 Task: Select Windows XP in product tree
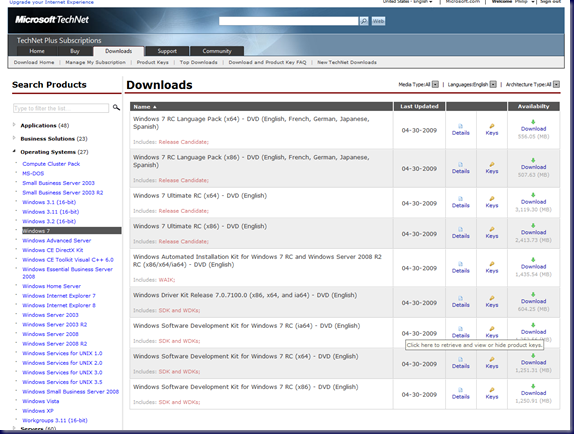pos(38,411)
